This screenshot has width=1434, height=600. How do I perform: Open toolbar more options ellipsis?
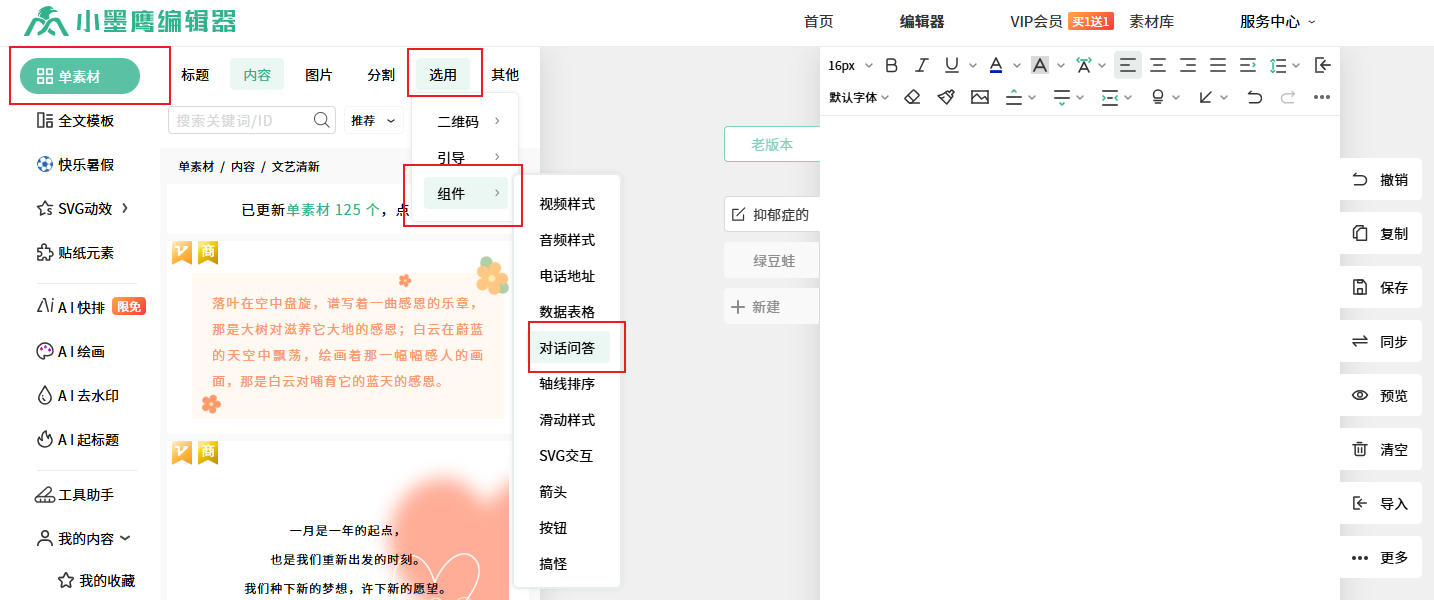(x=1322, y=97)
